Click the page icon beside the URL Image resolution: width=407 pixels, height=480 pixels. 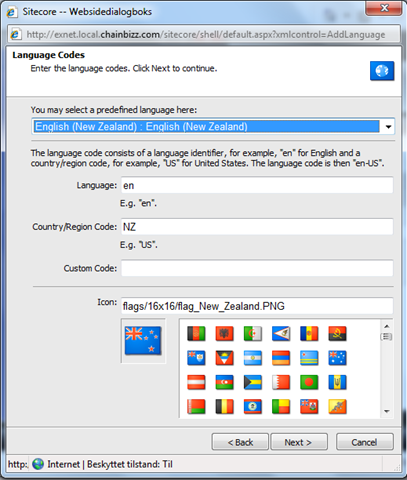point(15,34)
